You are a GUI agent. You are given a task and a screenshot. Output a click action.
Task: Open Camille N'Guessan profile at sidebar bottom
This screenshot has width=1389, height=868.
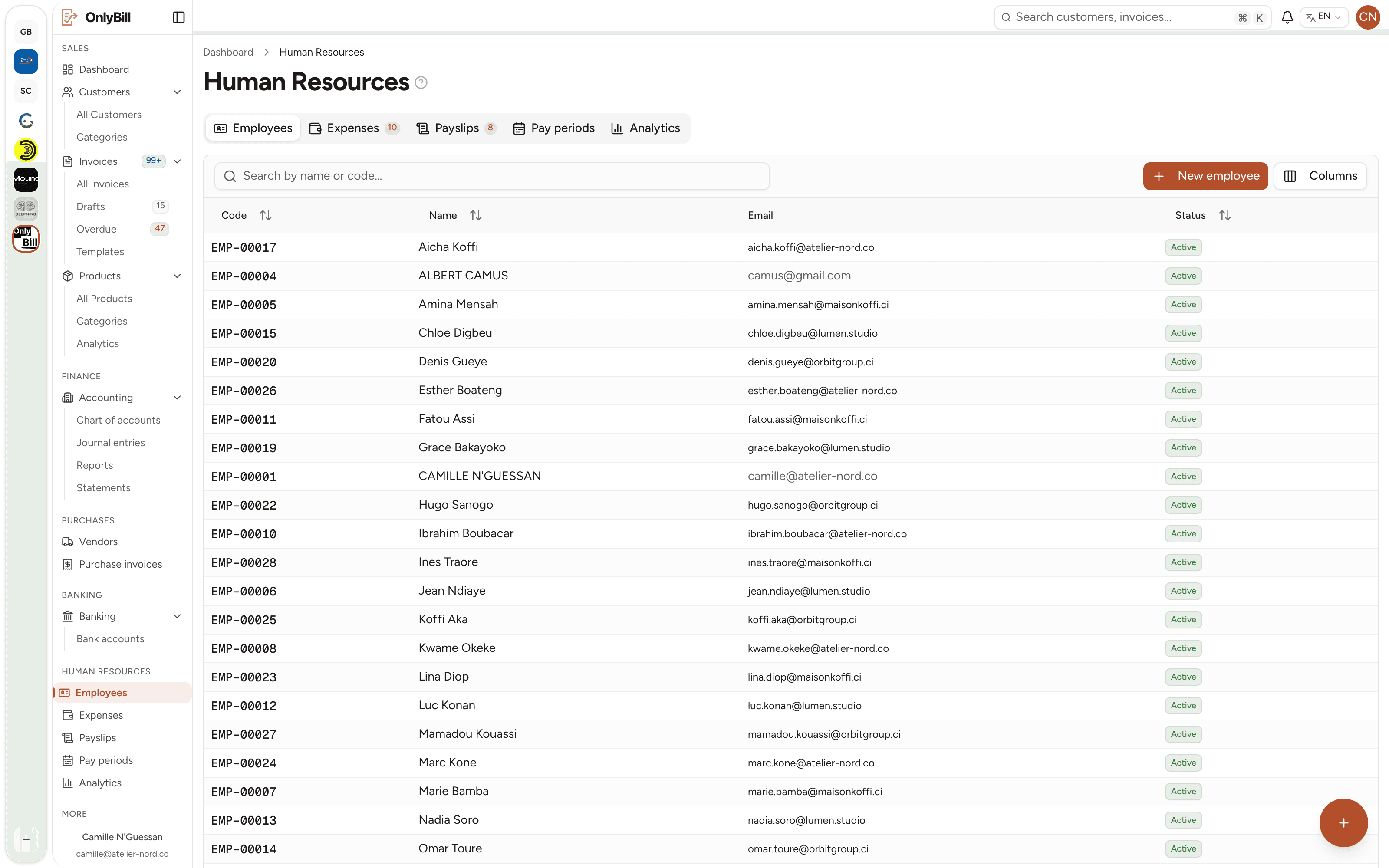(122, 845)
